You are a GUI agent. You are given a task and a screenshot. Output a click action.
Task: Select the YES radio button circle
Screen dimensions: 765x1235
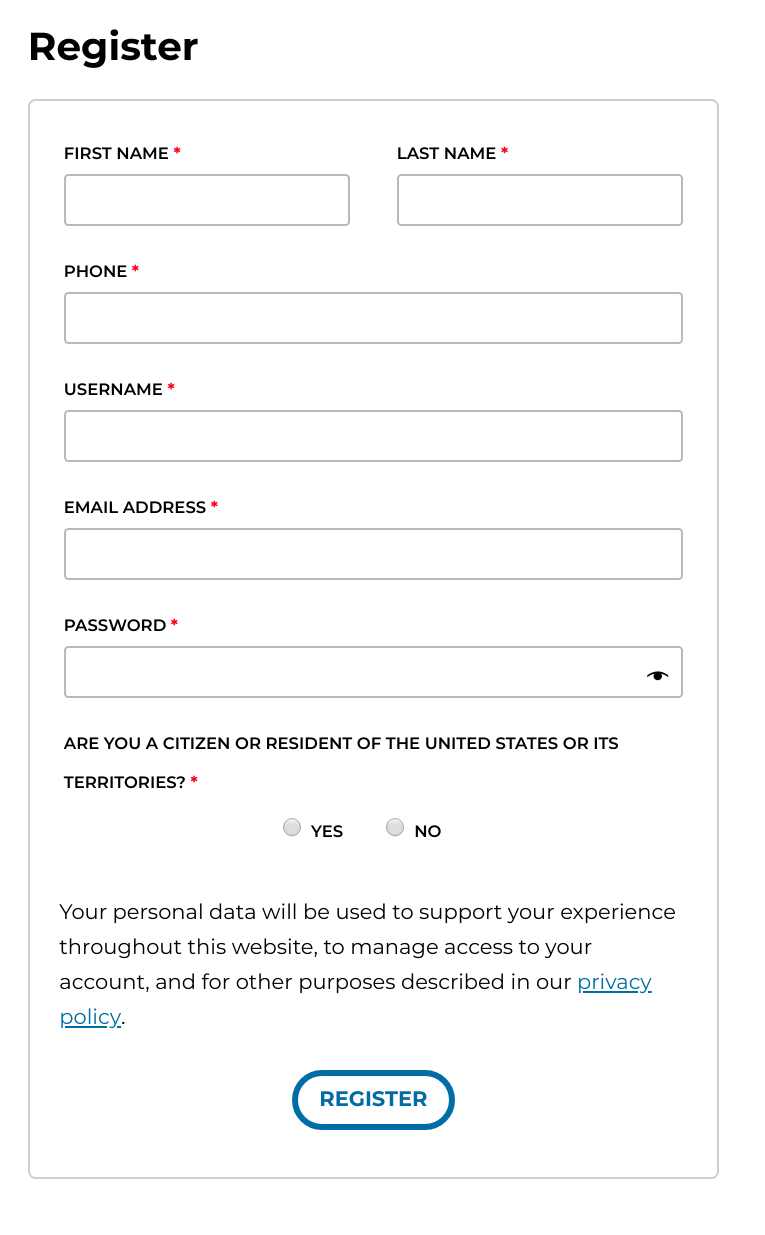(x=292, y=827)
